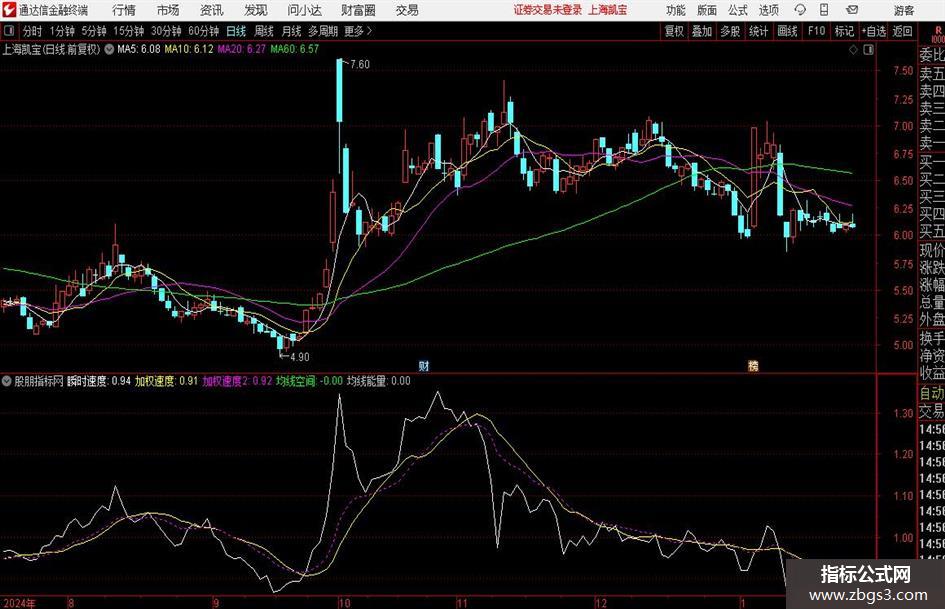The image size is (945, 609).
Task: Open the 市场 menu
Action: (x=168, y=10)
